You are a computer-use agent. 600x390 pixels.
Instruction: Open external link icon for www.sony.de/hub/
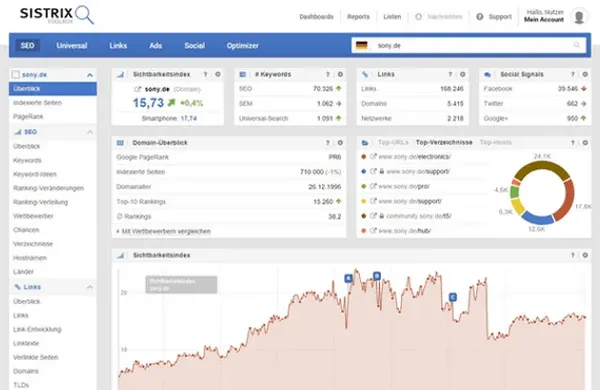click(x=373, y=231)
